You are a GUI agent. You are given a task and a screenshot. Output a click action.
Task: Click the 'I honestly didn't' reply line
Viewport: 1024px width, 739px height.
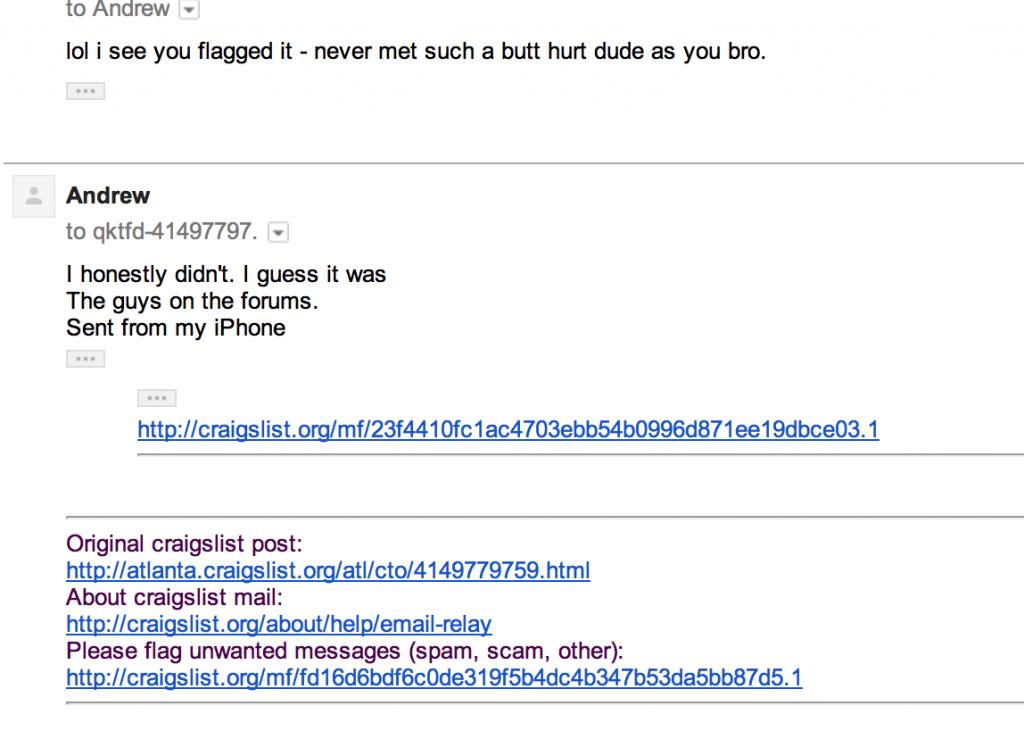(x=226, y=274)
